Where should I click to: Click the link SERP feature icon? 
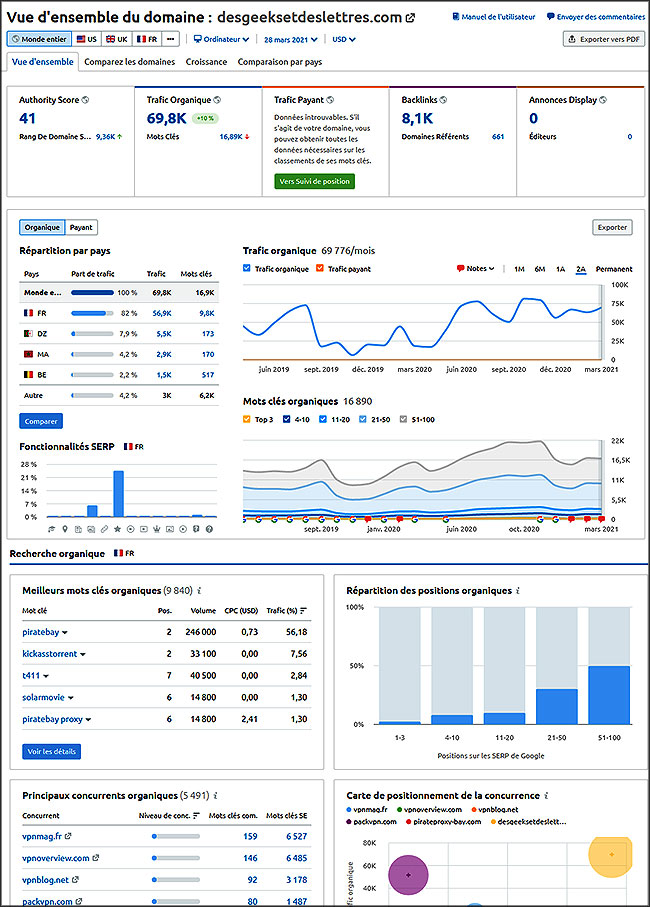click(104, 529)
